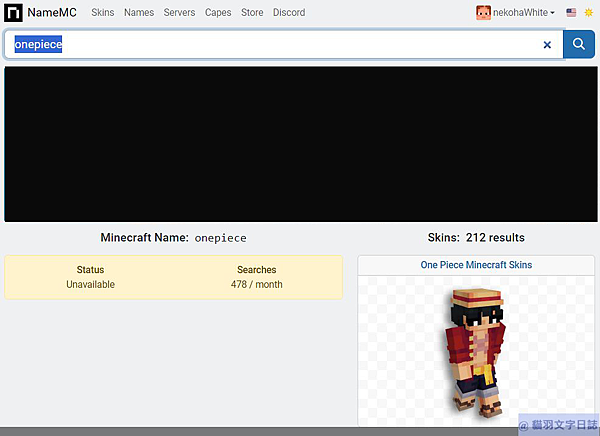Screen dimensions: 600x436
Task: Open the One Piece Minecraft Skins link
Action: click(476, 265)
